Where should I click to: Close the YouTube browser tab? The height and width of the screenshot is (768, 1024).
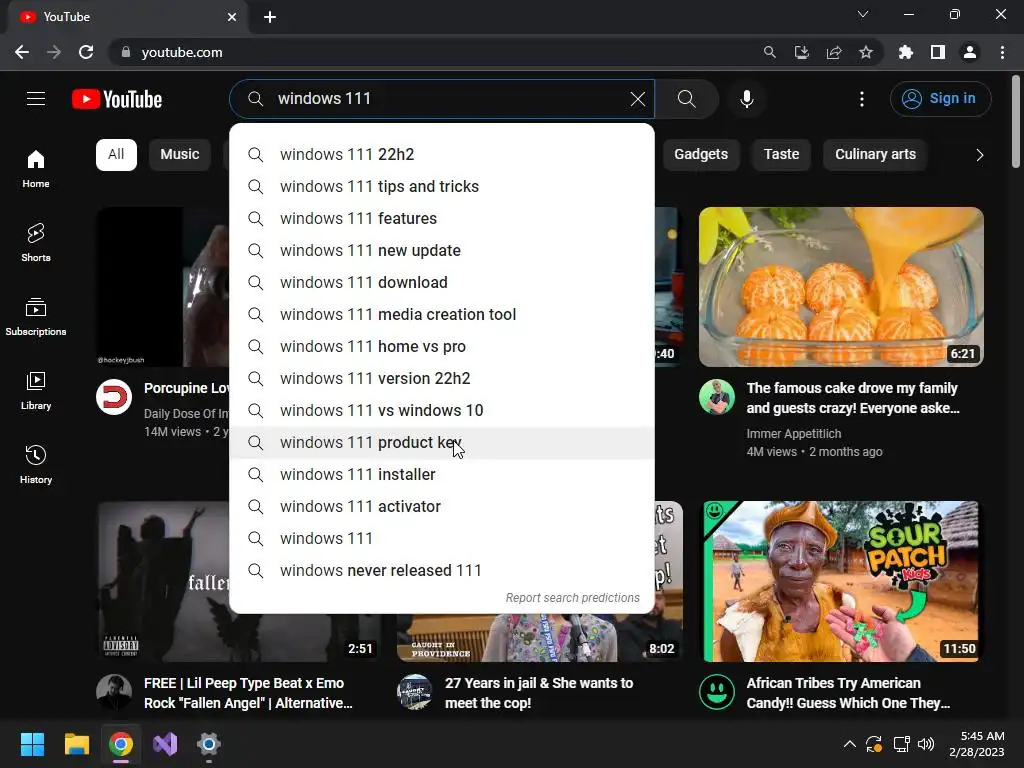(x=232, y=17)
